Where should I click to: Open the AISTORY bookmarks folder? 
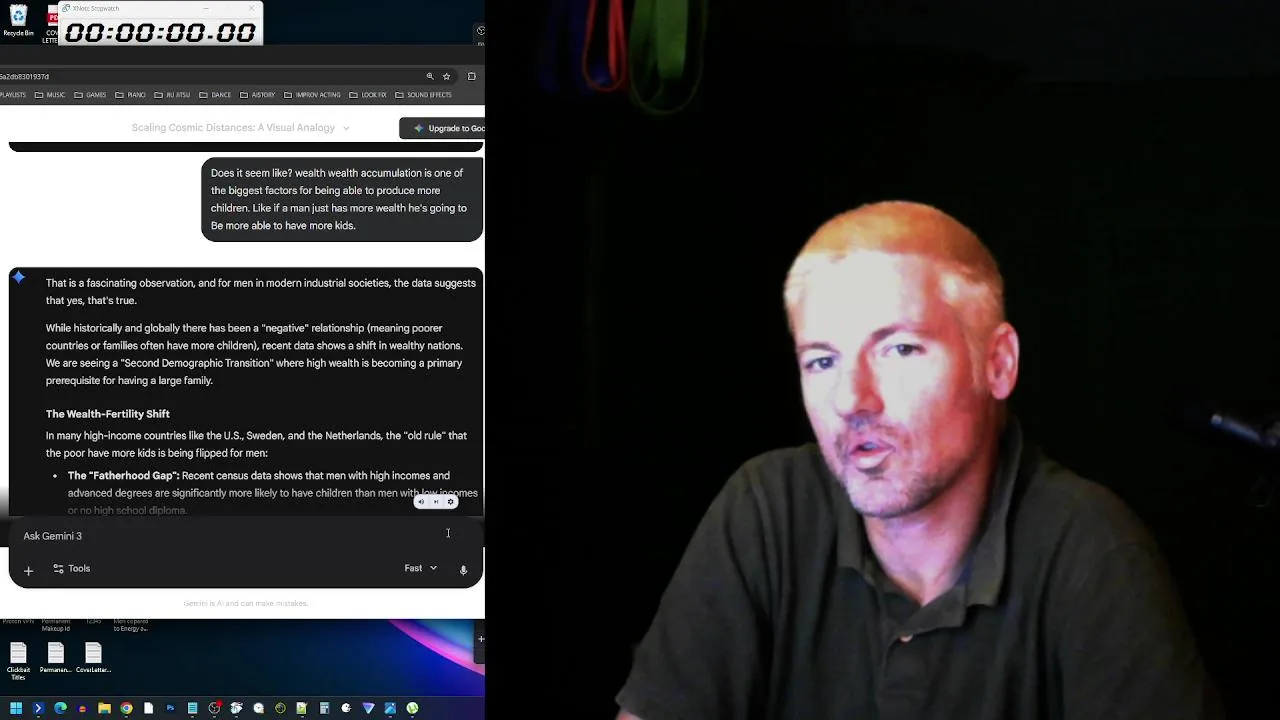coord(257,95)
